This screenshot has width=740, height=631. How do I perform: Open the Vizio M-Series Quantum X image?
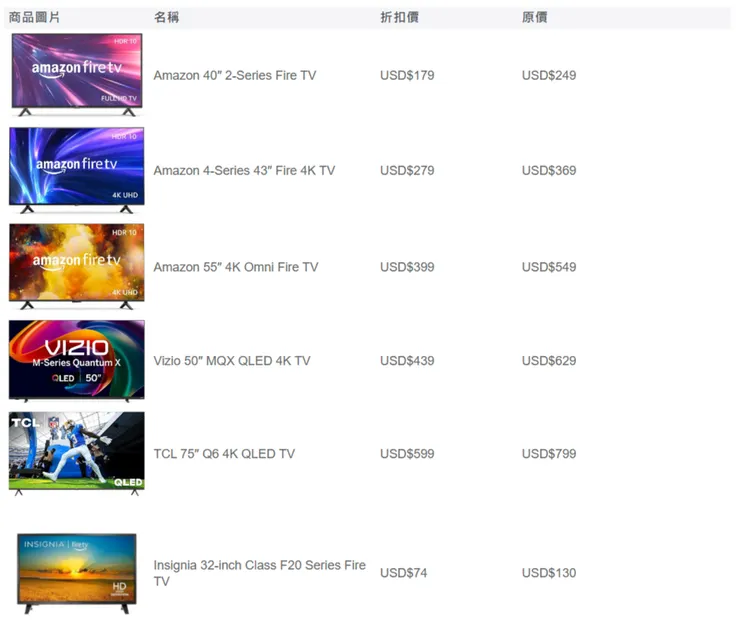tap(76, 361)
